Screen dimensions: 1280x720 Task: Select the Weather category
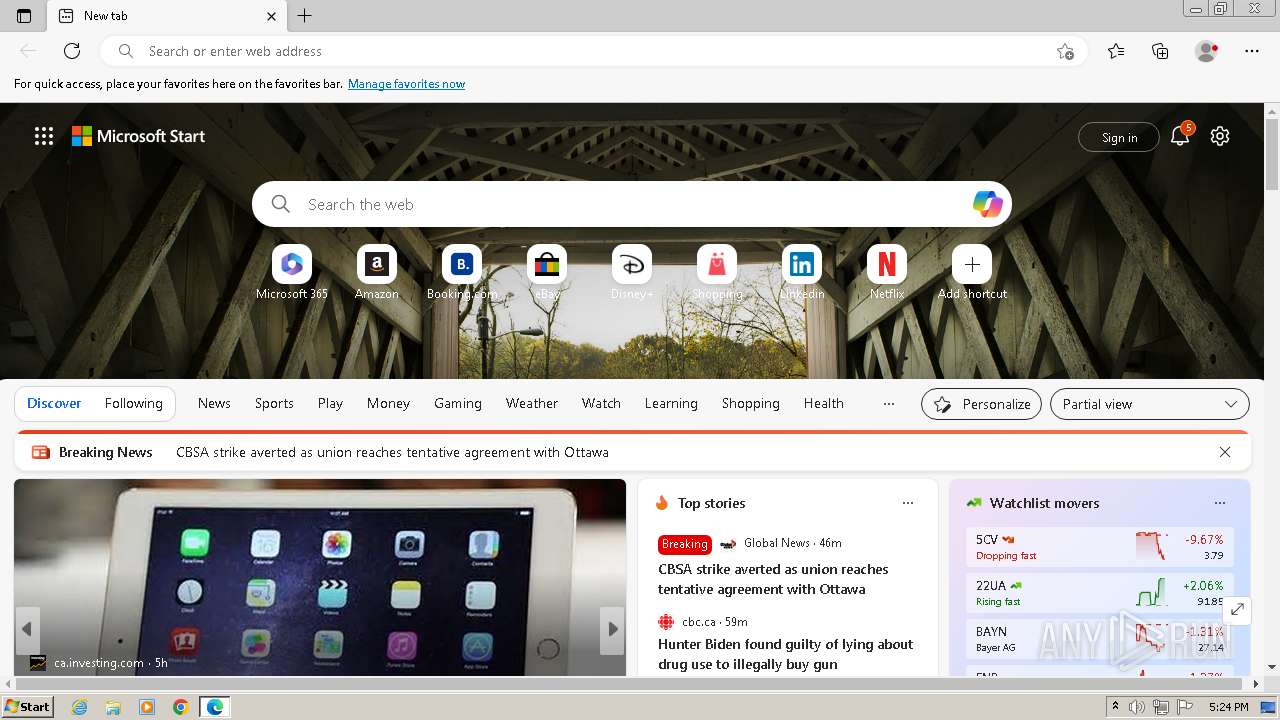tap(532, 404)
